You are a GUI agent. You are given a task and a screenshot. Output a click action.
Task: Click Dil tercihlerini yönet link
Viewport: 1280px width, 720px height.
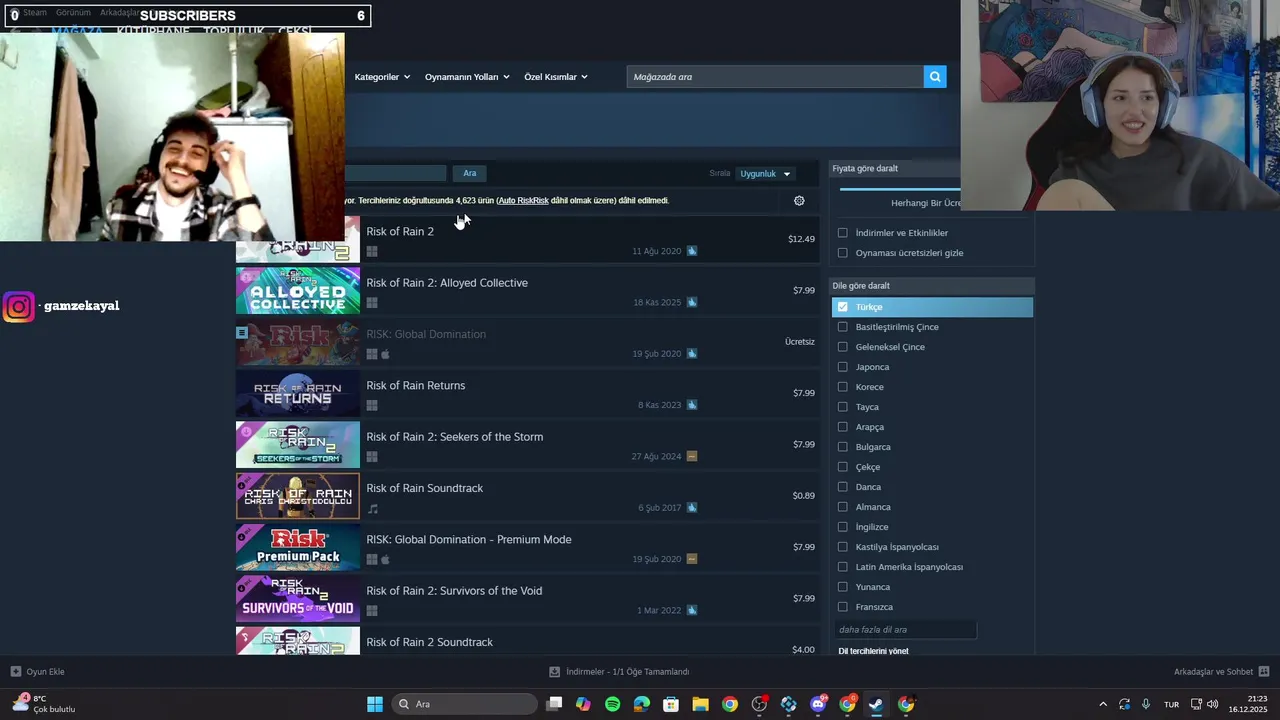(873, 651)
